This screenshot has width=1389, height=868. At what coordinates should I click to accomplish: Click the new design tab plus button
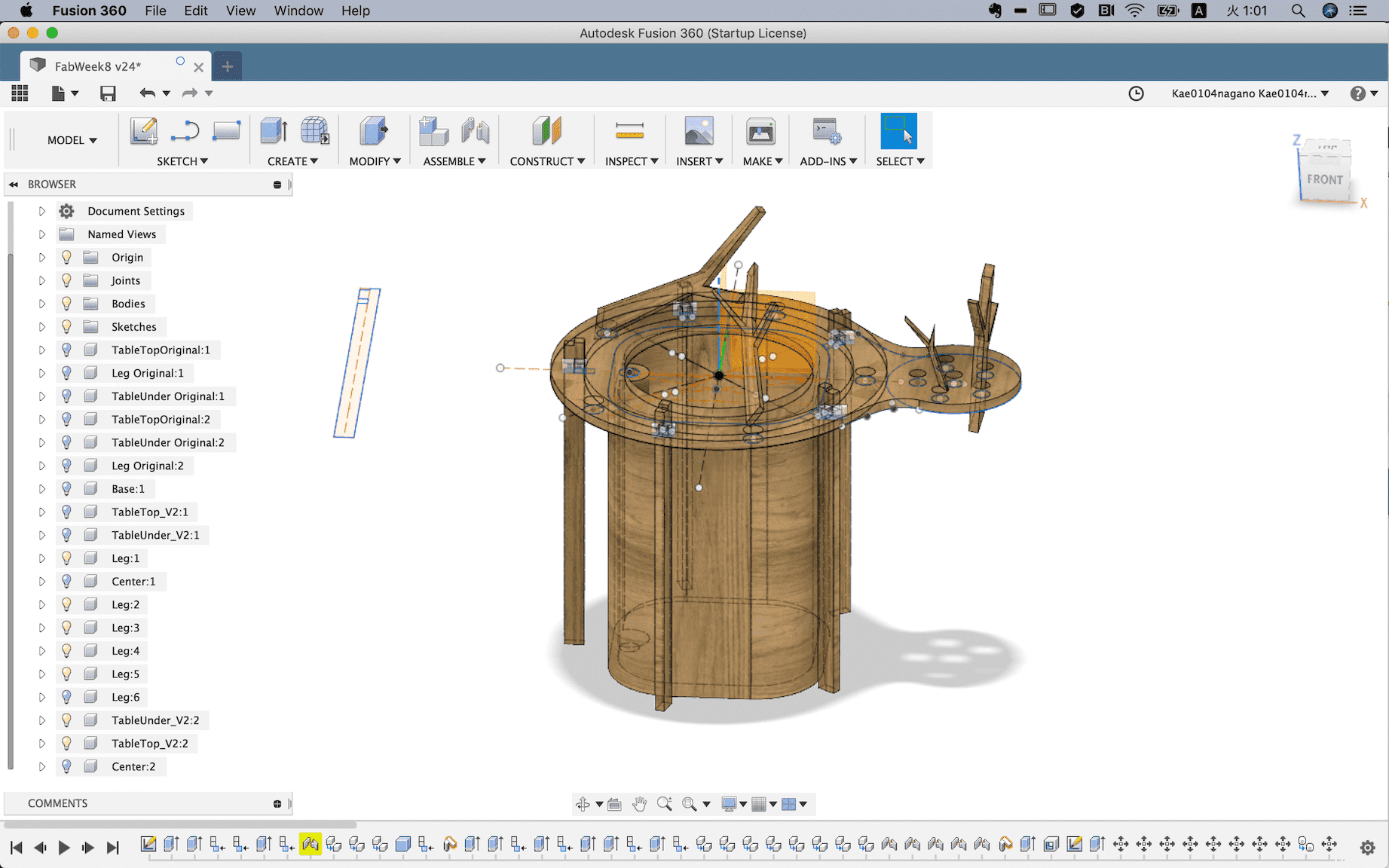[227, 66]
